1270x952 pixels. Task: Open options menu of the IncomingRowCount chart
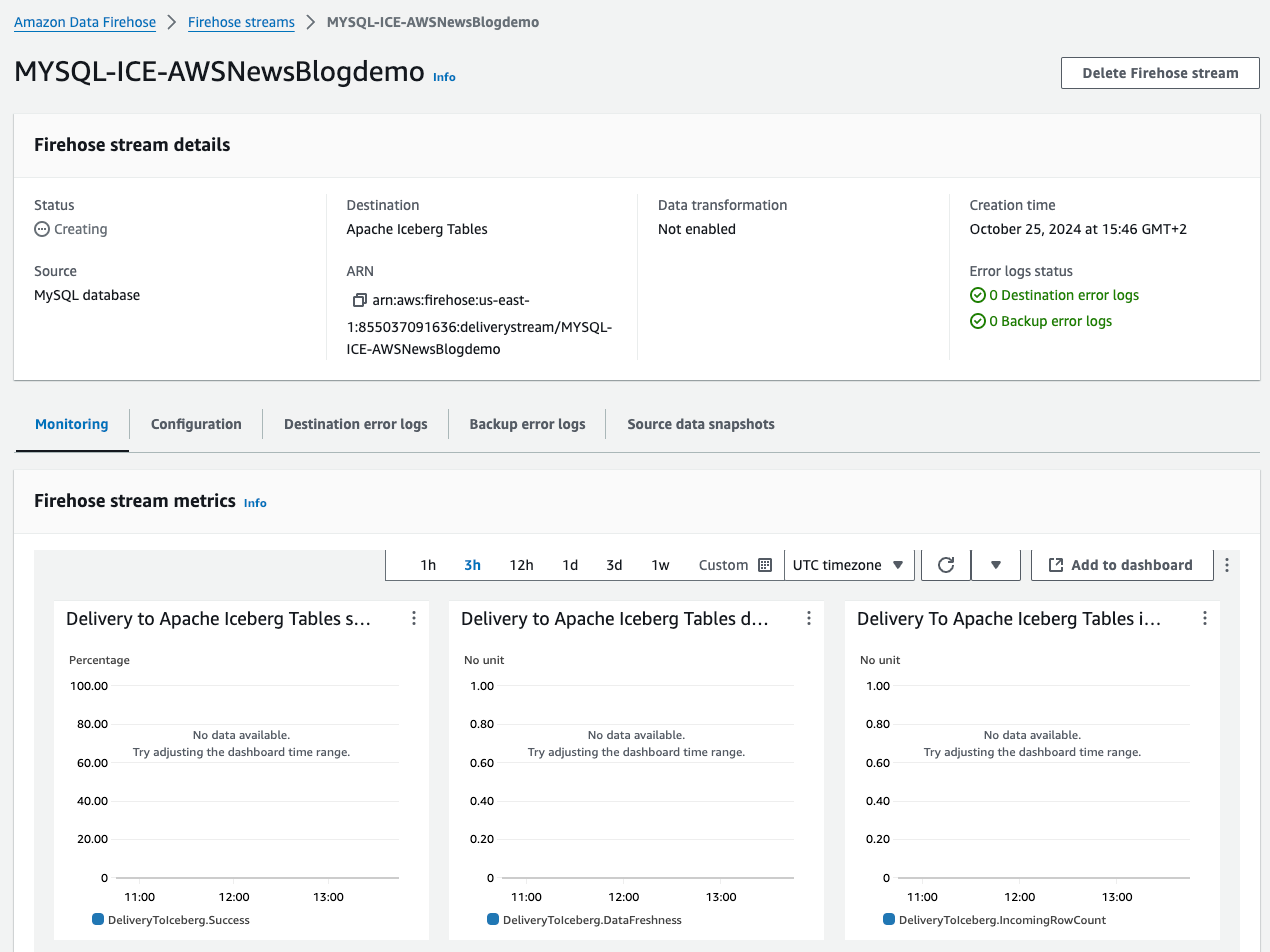click(1204, 619)
